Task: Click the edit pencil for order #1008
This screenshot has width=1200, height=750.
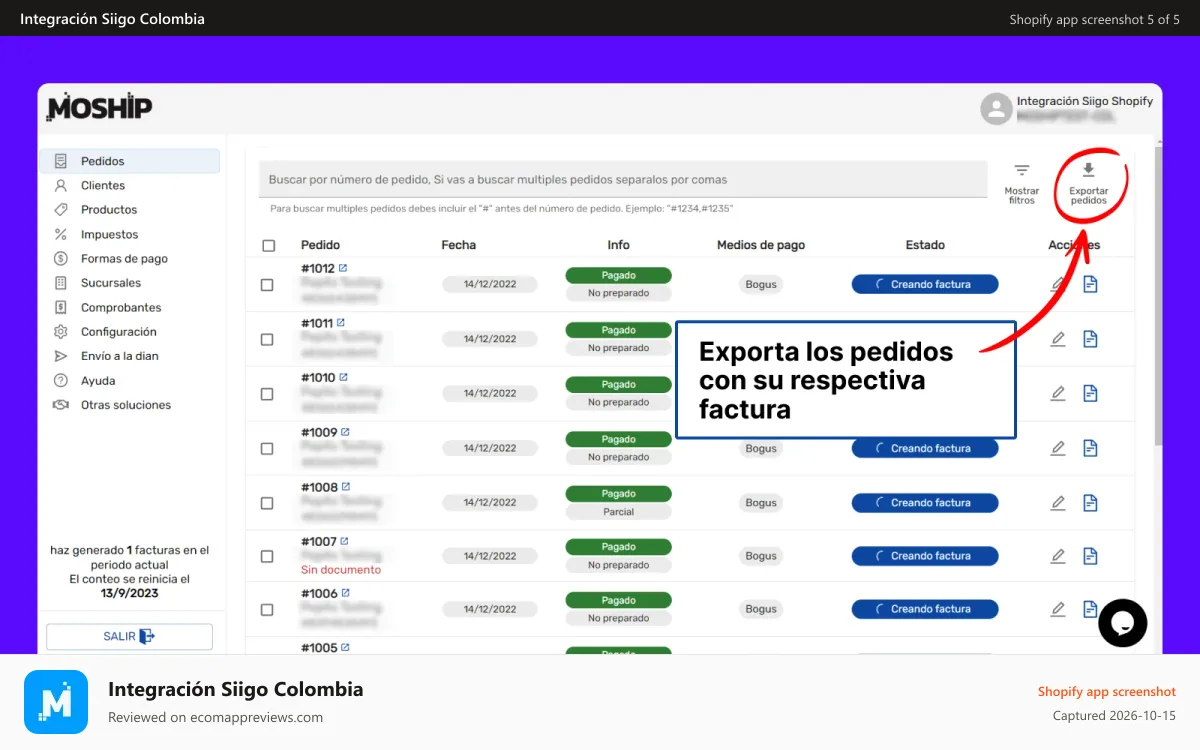Action: (x=1058, y=503)
